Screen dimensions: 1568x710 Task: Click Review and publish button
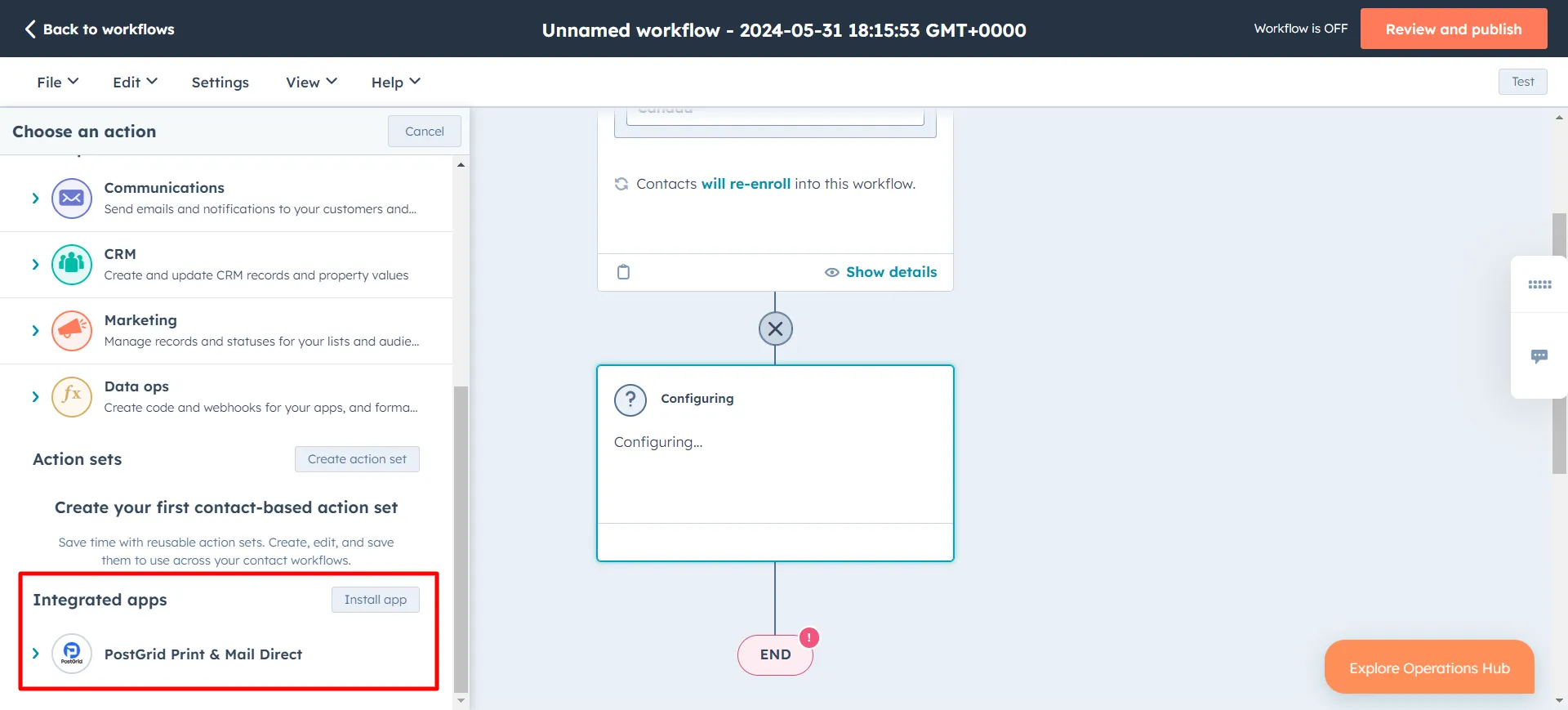1454,29
